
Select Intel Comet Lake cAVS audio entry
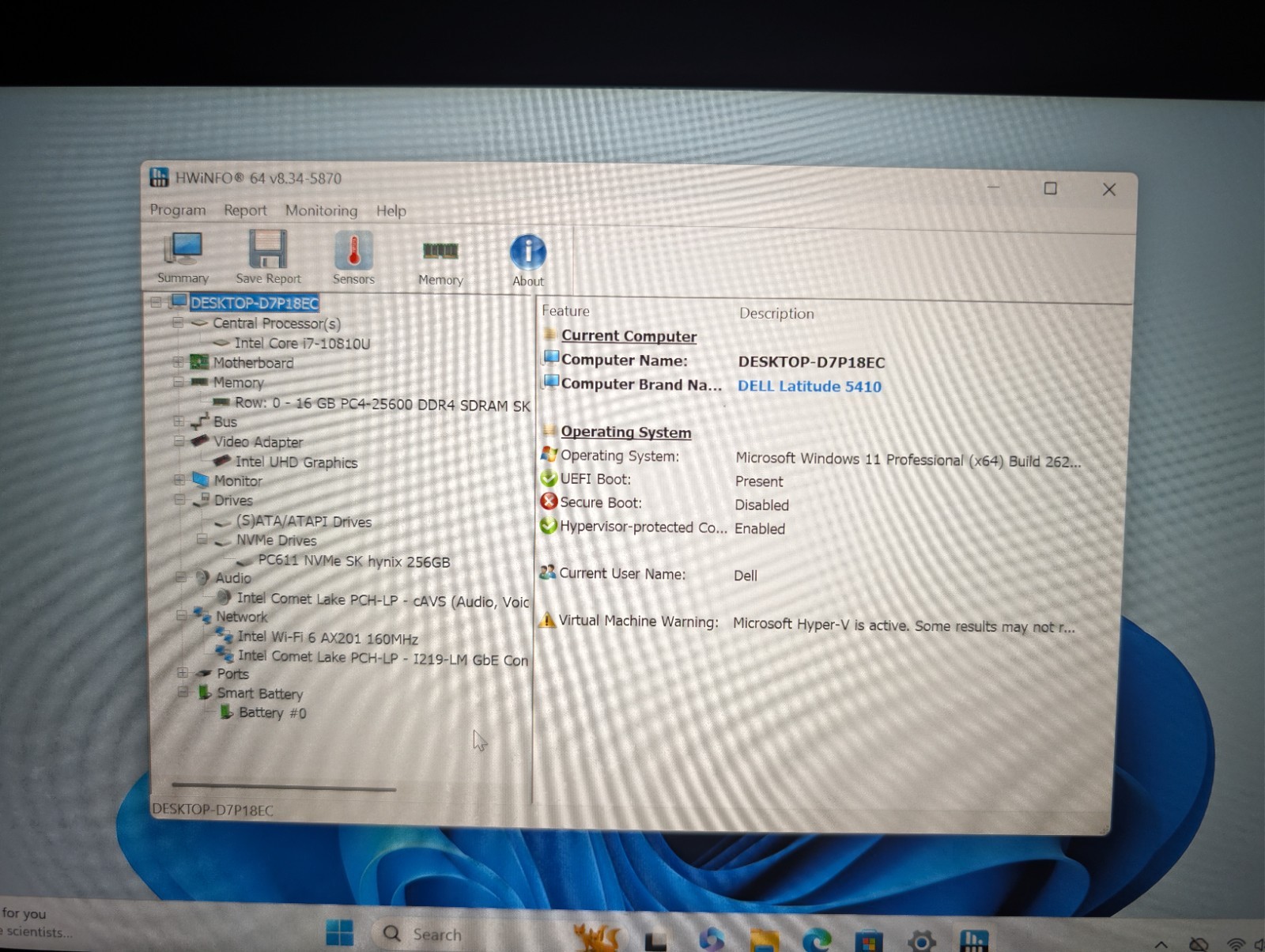pos(383,600)
